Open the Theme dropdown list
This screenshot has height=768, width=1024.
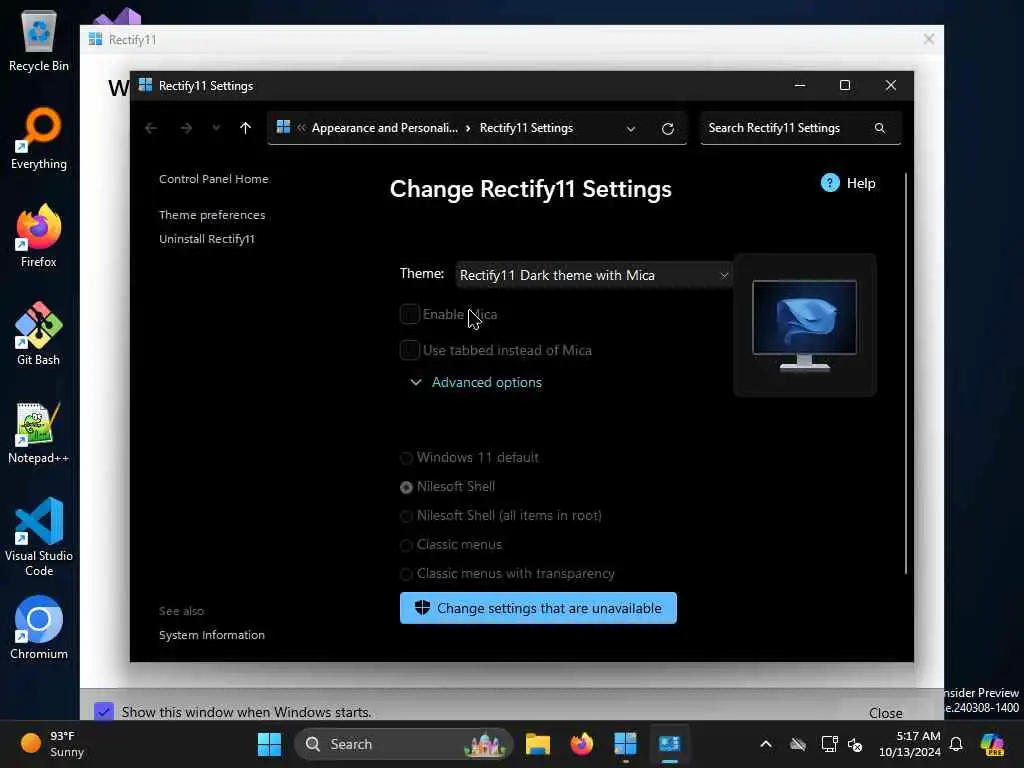594,275
